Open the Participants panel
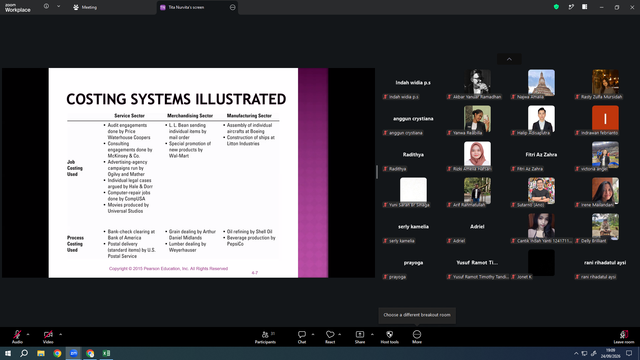Image resolution: width=640 pixels, height=360 pixels. tap(265, 334)
